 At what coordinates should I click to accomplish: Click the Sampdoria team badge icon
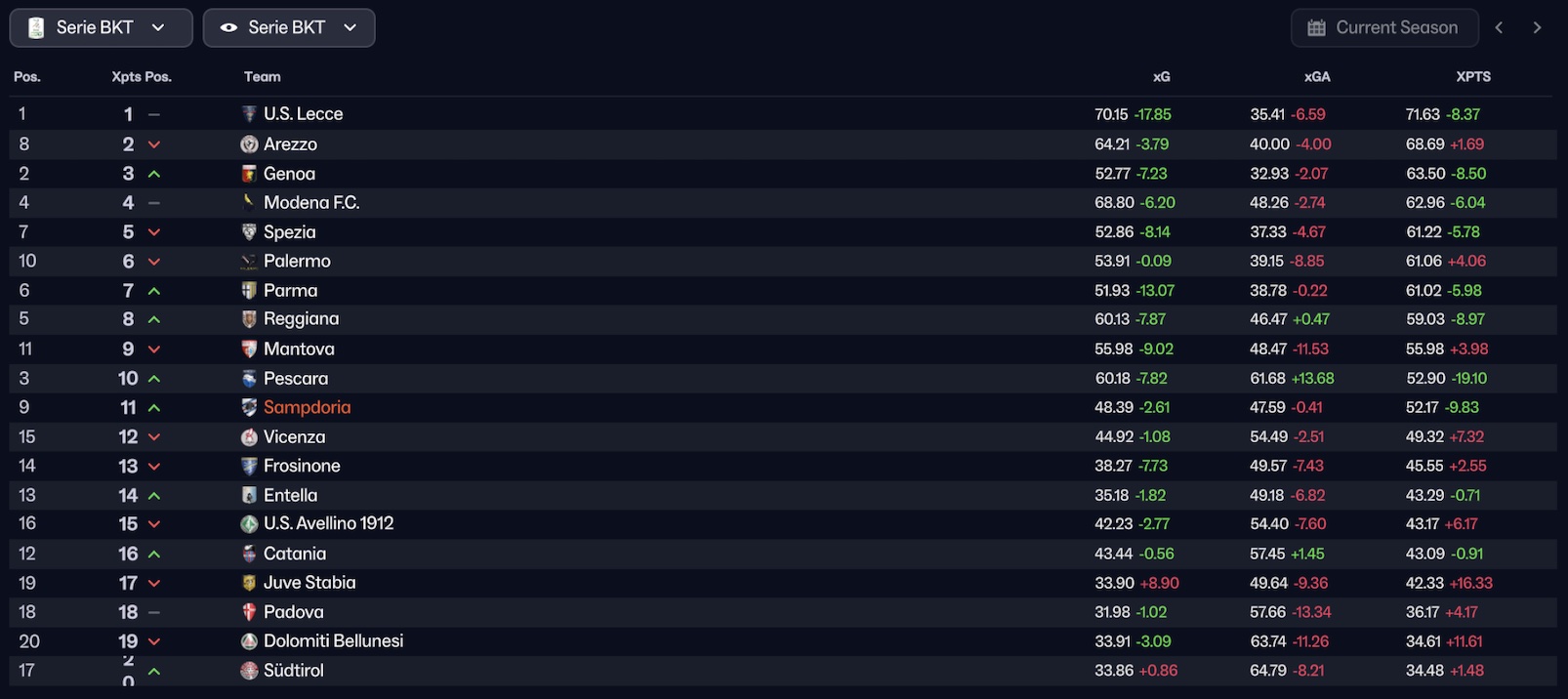[249, 408]
